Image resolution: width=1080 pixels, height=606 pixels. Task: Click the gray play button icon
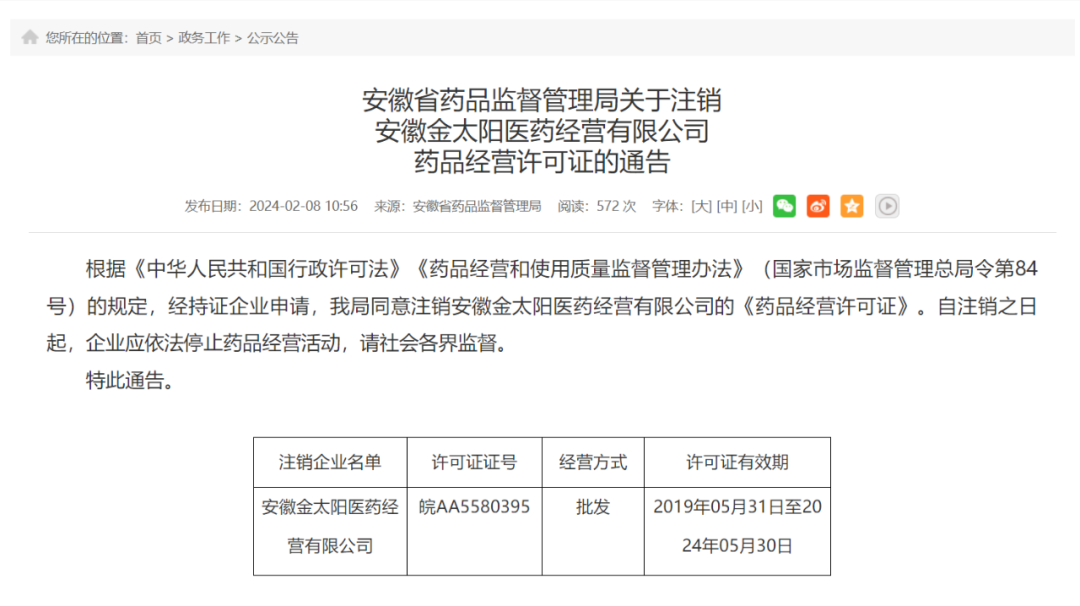887,206
